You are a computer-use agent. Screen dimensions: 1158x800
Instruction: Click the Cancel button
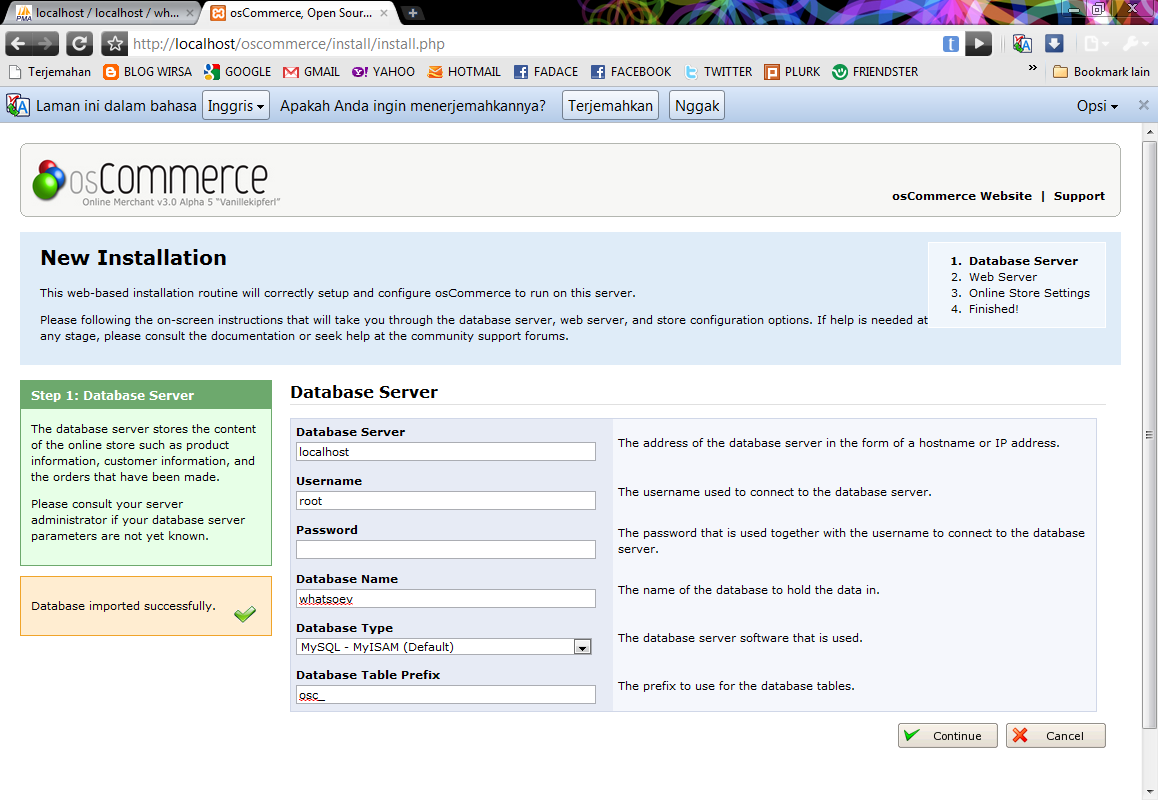click(x=1055, y=736)
